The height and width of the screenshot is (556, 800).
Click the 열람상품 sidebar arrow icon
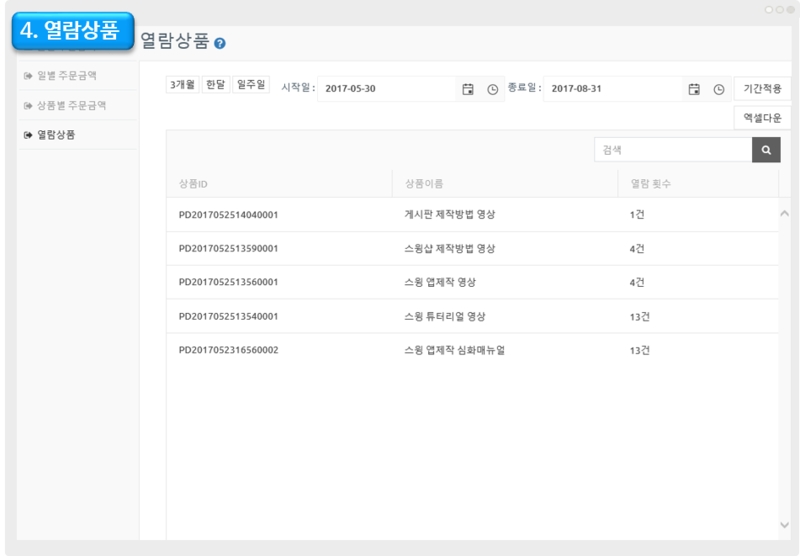[27, 135]
